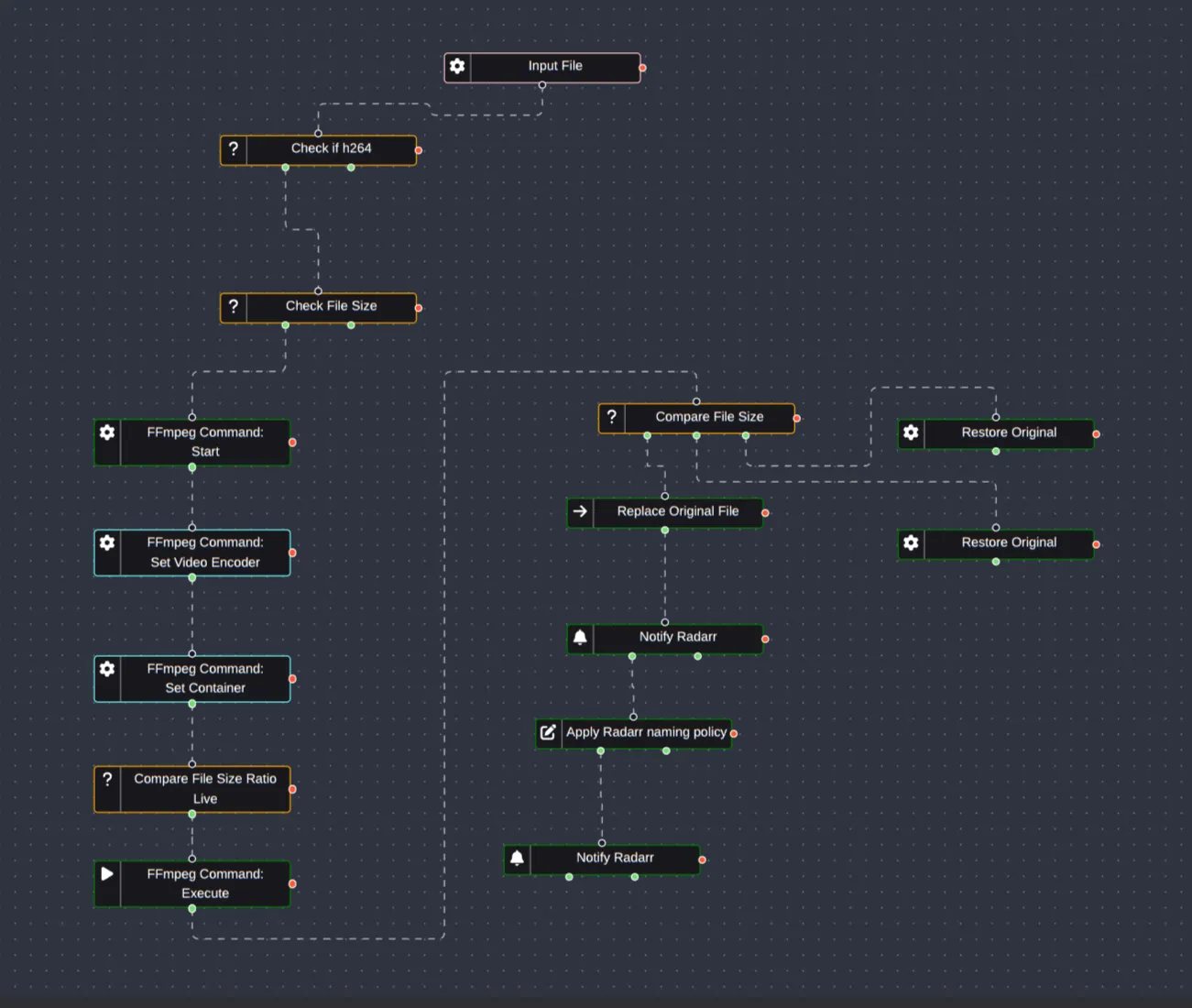Viewport: 1192px width, 1008px height.
Task: Click the question mark icon on Compare File Size
Action: pyautogui.click(x=612, y=417)
